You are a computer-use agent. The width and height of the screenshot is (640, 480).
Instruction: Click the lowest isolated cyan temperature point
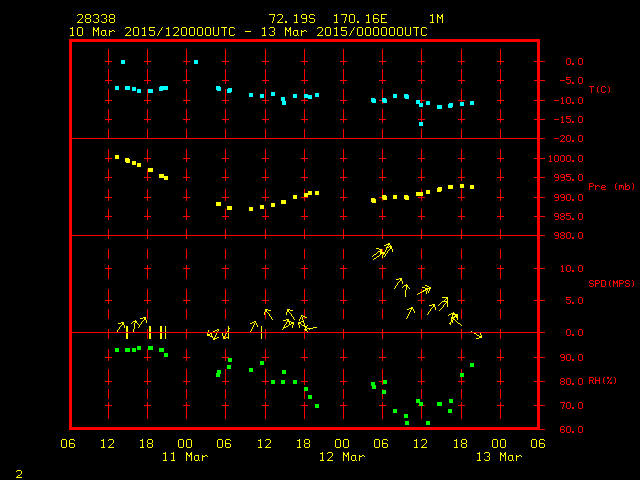pyautogui.click(x=421, y=124)
